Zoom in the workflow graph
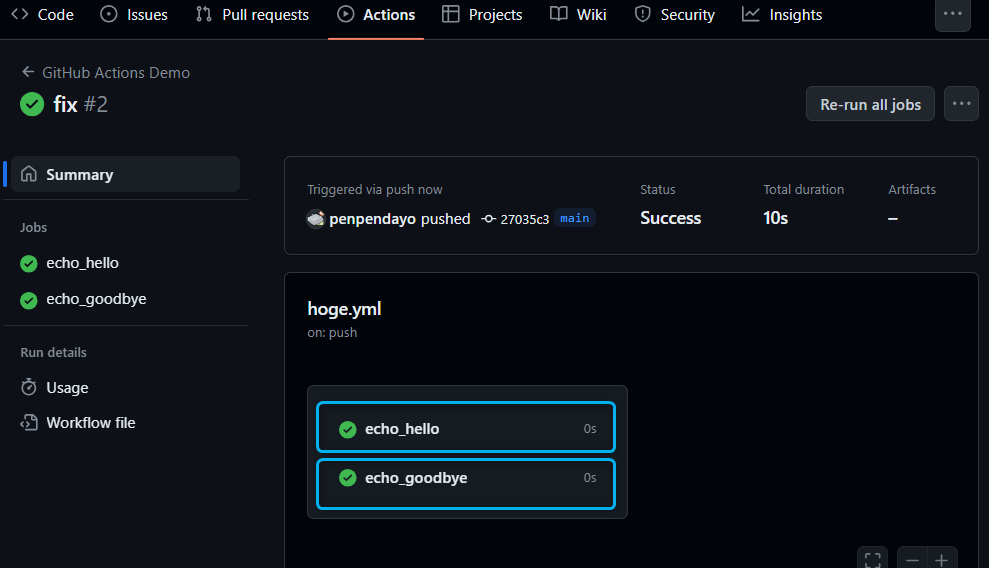989x568 pixels. [x=942, y=559]
